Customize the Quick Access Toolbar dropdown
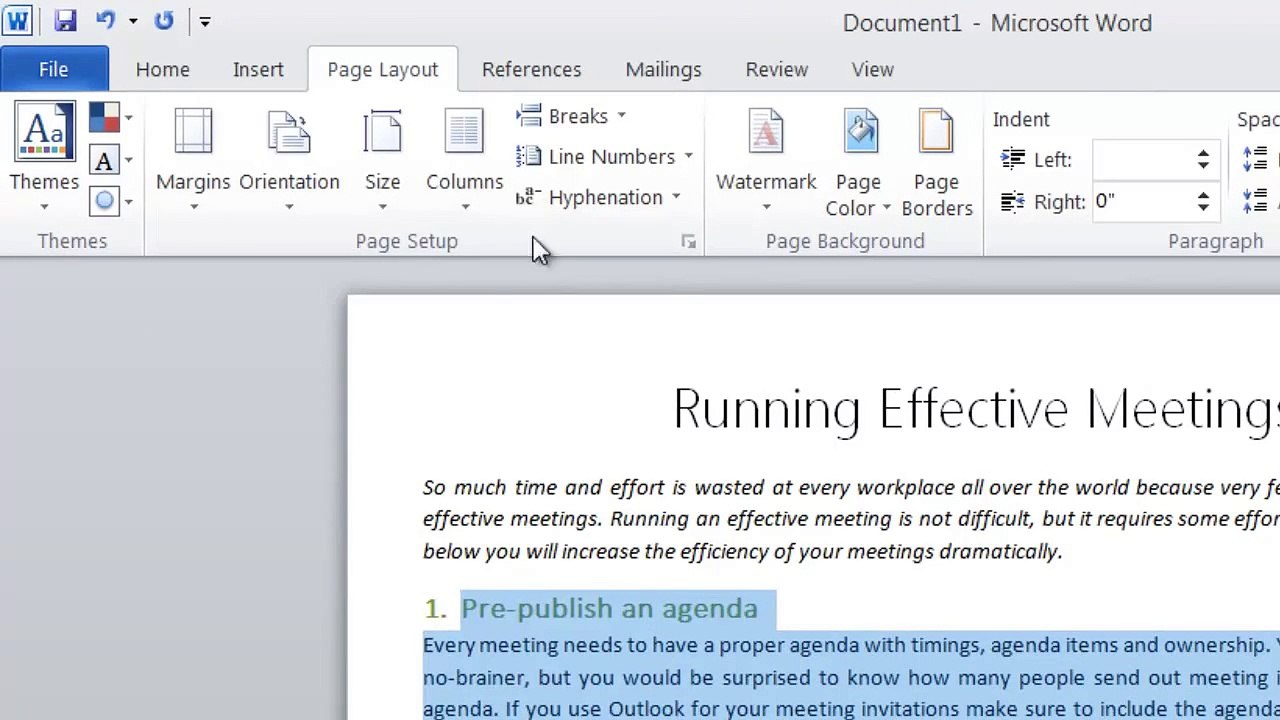Image resolution: width=1280 pixels, height=720 pixels. tap(204, 21)
